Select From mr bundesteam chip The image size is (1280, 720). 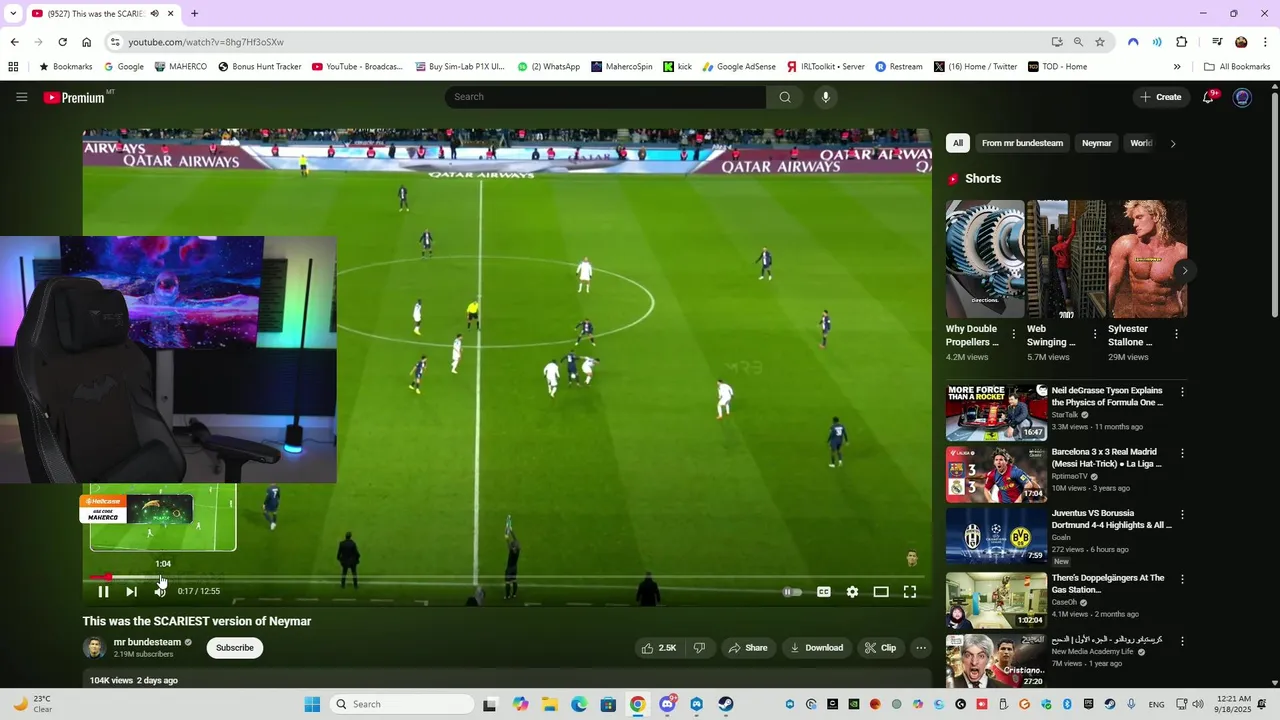pyautogui.click(x=1022, y=143)
